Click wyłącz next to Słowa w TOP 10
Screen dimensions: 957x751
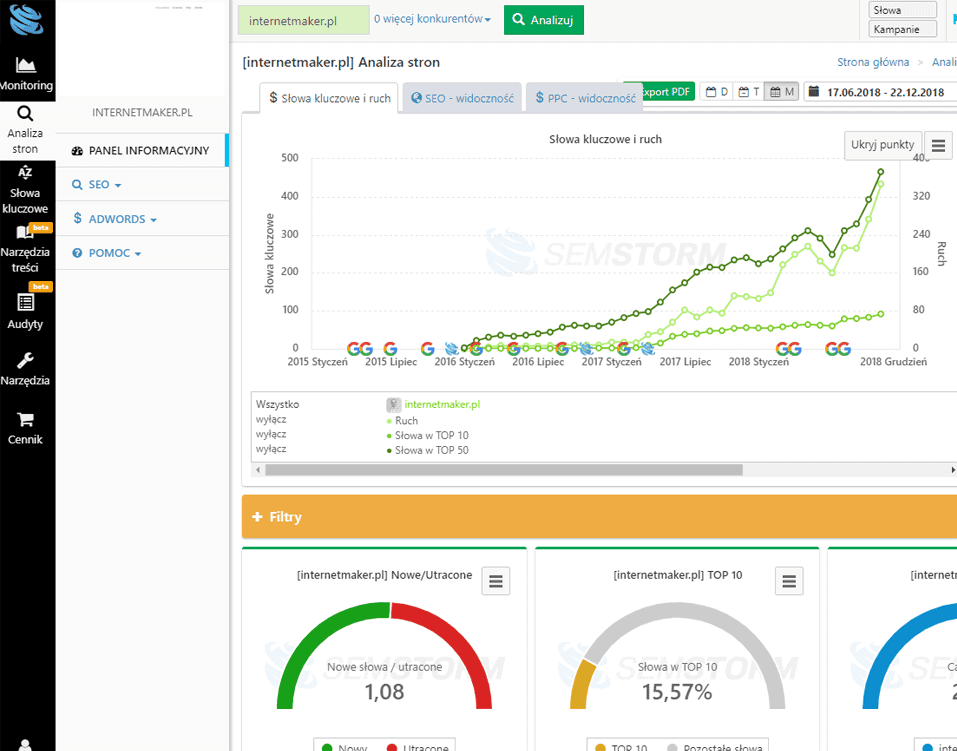click(x=271, y=434)
